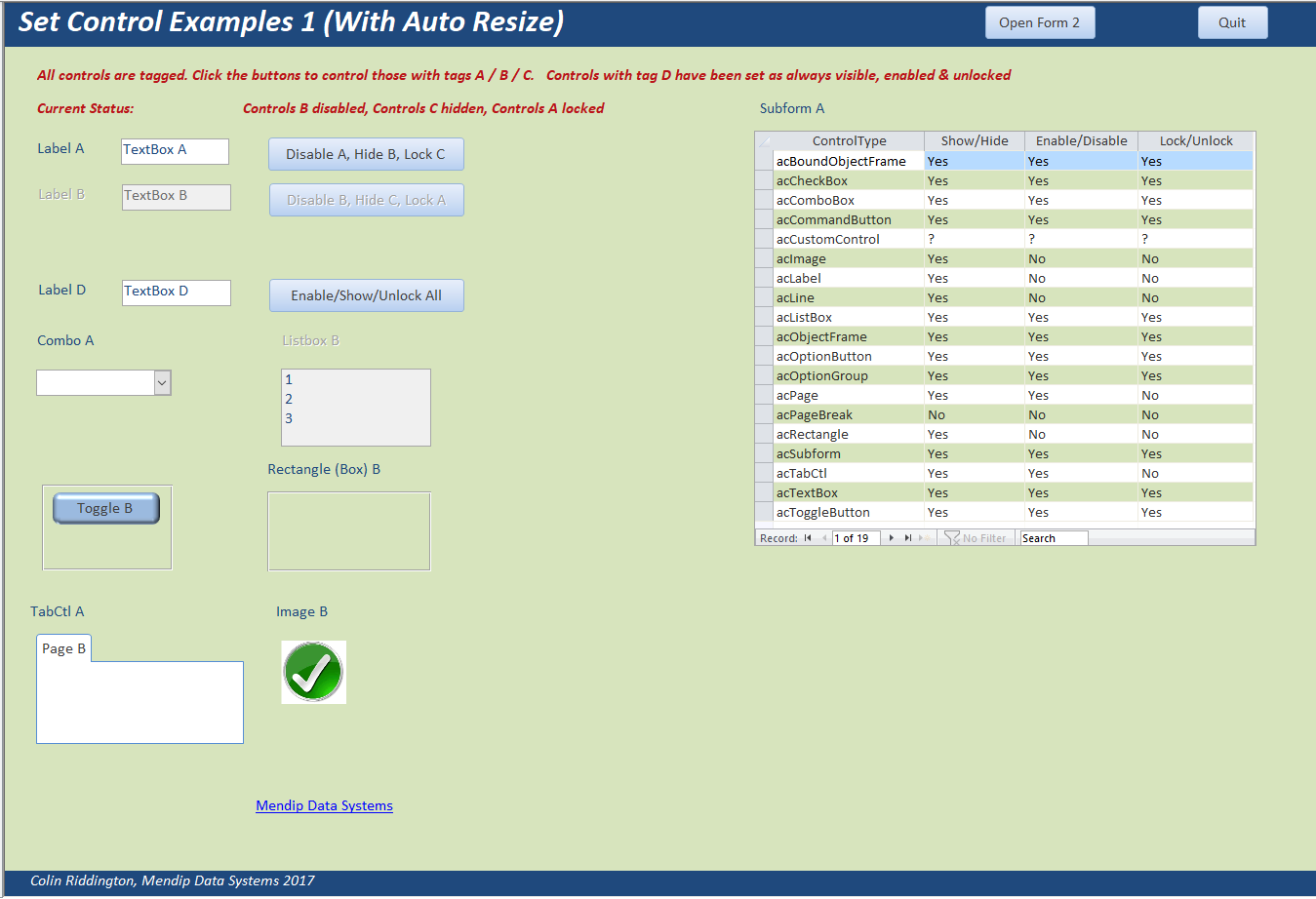Viewport: 1316px width, 899px height.
Task: Click Enable/Show/Unlock All button
Action: pyautogui.click(x=366, y=295)
